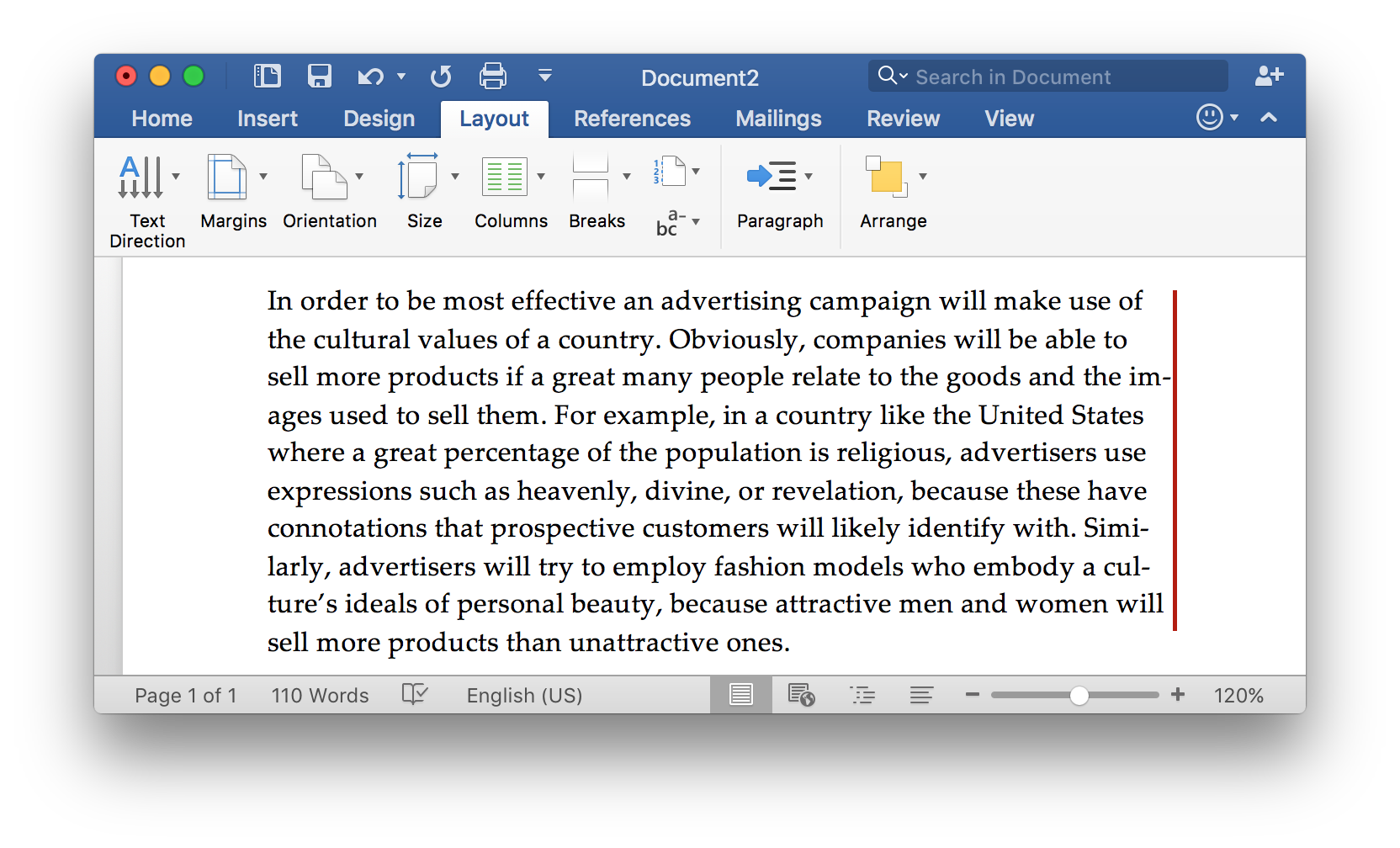This screenshot has height=848, width=1400.
Task: Select the Layout tab
Action: click(x=495, y=119)
